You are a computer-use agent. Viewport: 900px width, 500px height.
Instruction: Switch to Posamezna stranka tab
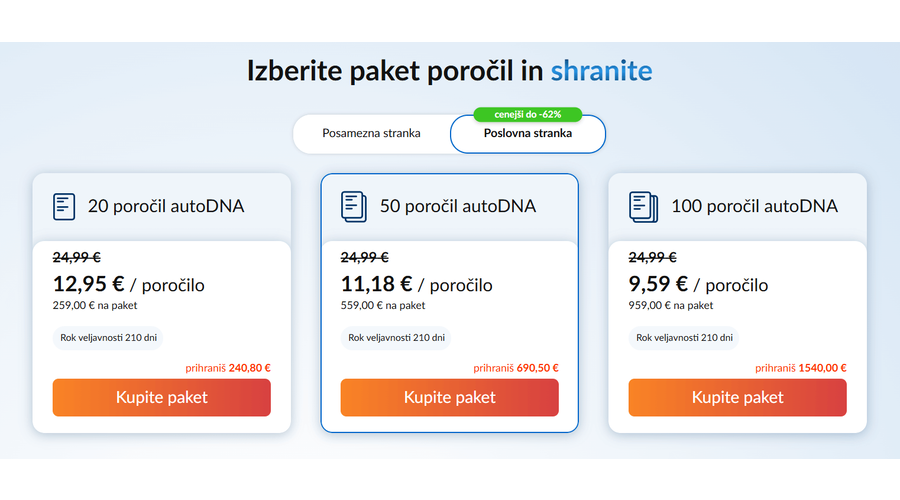(x=371, y=133)
